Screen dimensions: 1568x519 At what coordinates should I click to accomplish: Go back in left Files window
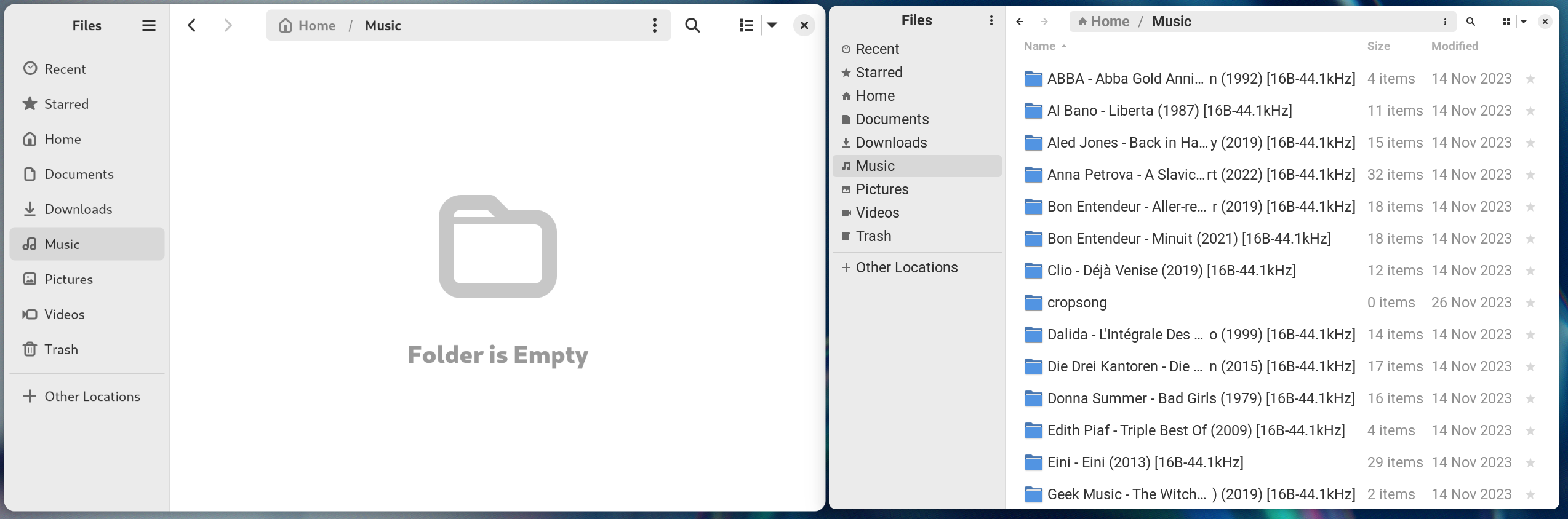point(192,25)
